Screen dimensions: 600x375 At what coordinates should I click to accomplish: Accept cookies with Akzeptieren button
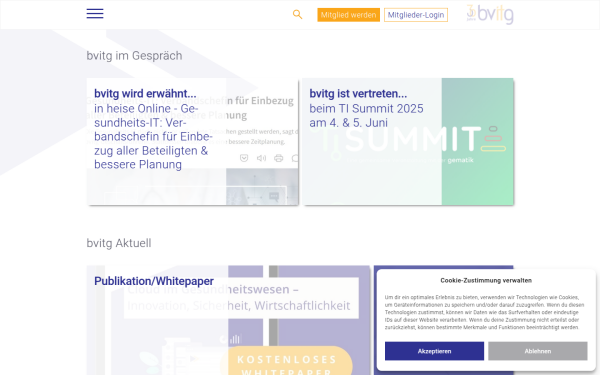434,351
